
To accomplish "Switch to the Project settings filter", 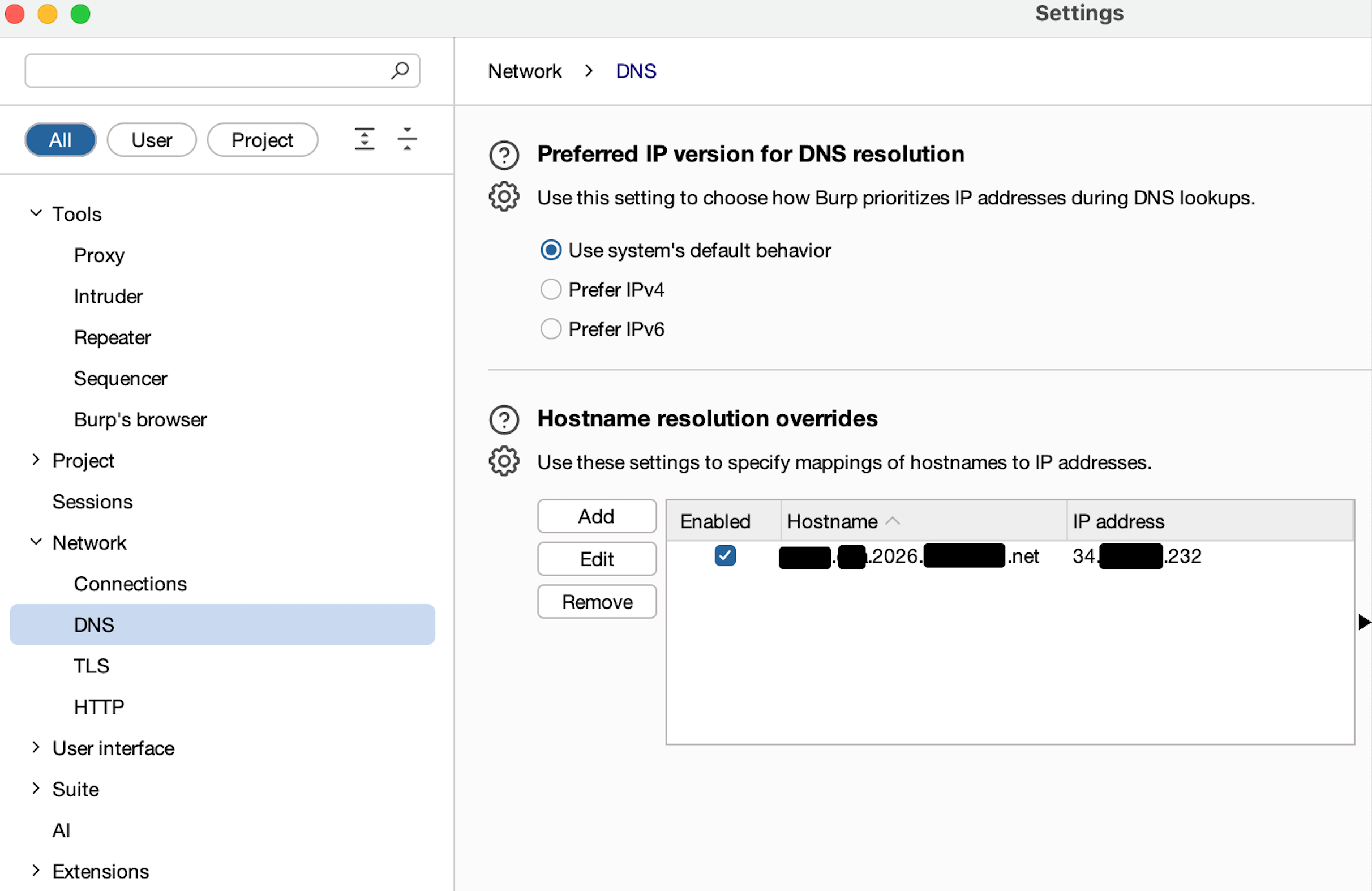I will tap(262, 140).
